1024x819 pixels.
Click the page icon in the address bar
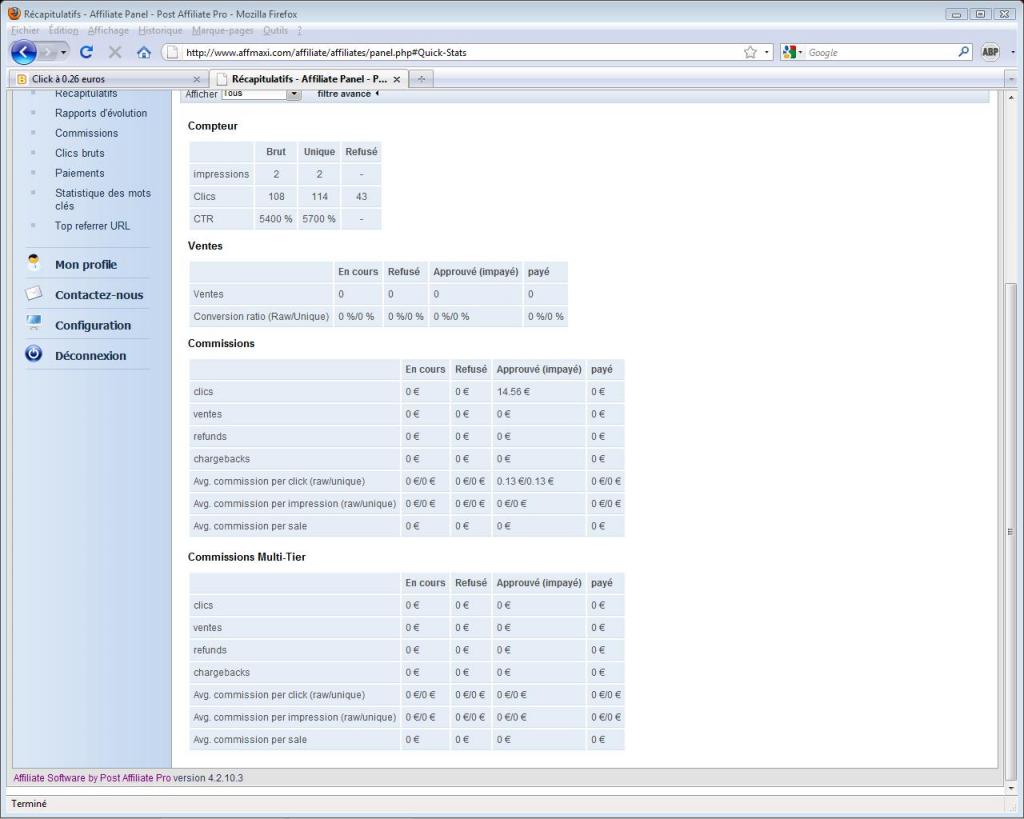(x=172, y=52)
